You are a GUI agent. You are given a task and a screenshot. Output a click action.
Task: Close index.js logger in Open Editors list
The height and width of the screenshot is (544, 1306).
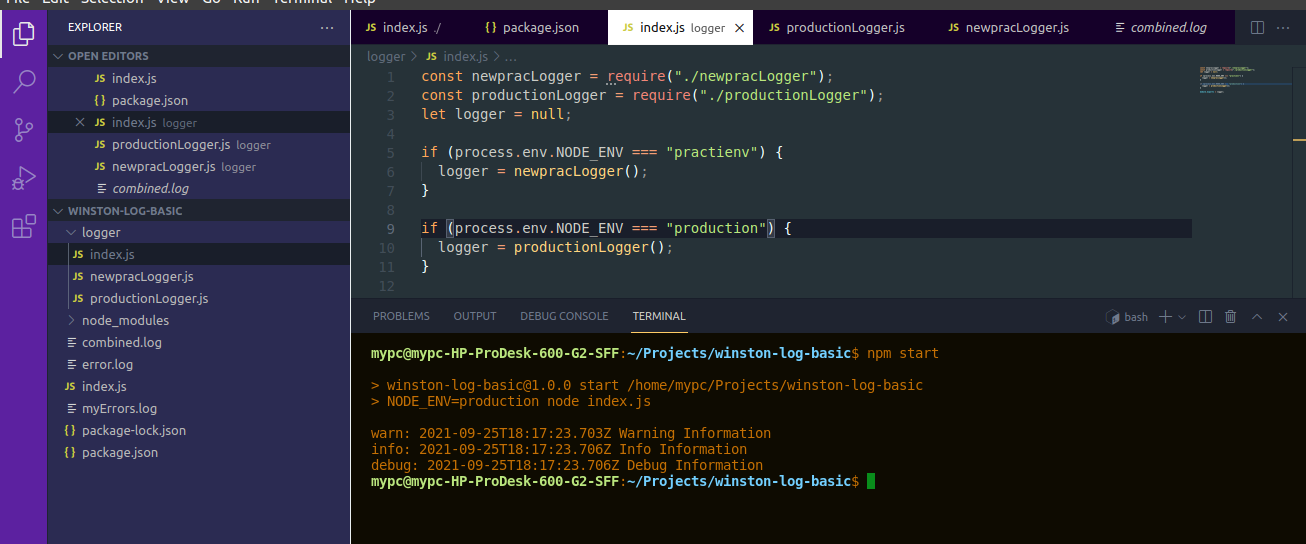pyautogui.click(x=80, y=122)
